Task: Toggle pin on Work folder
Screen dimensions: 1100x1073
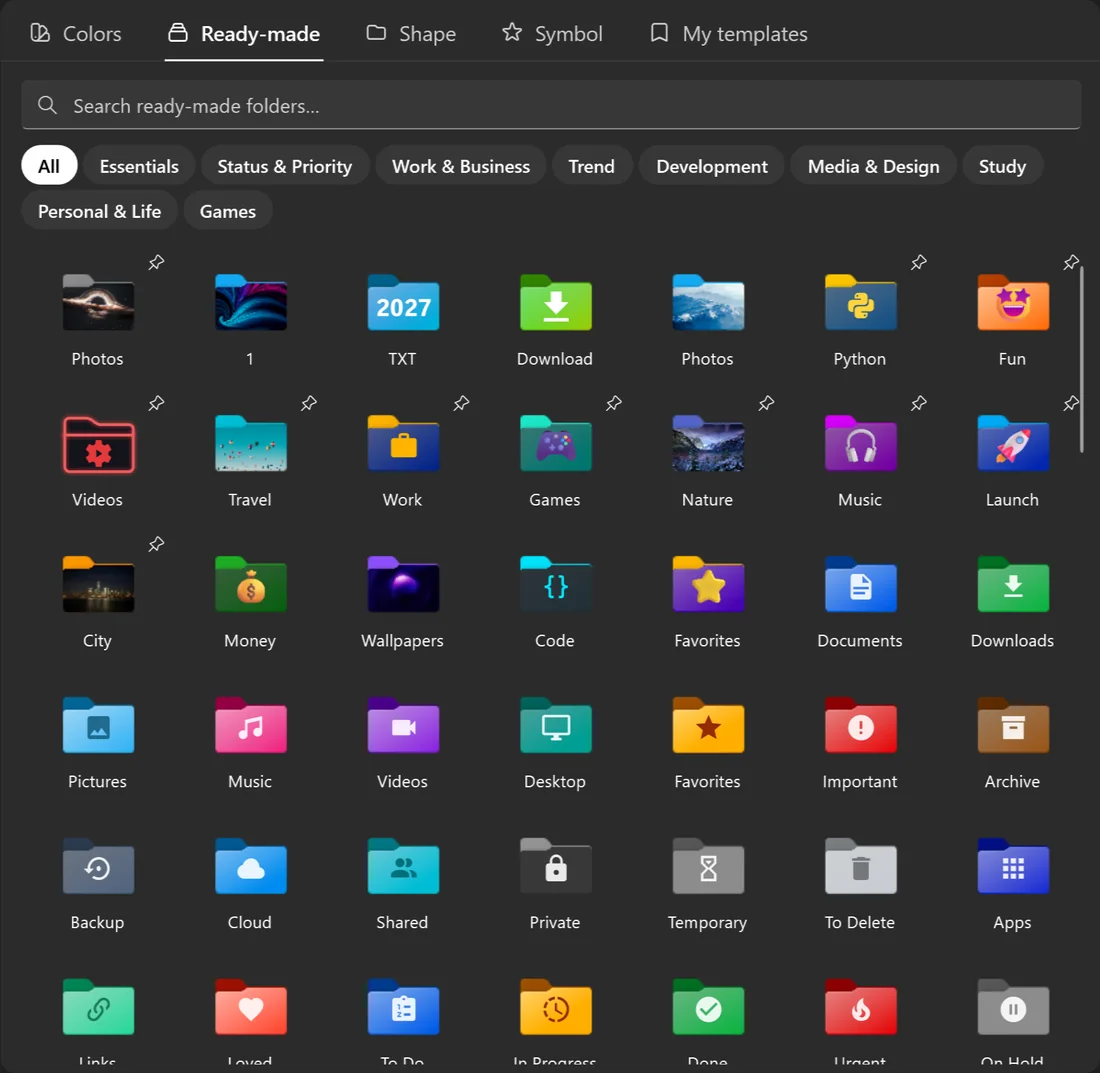Action: coord(461,403)
